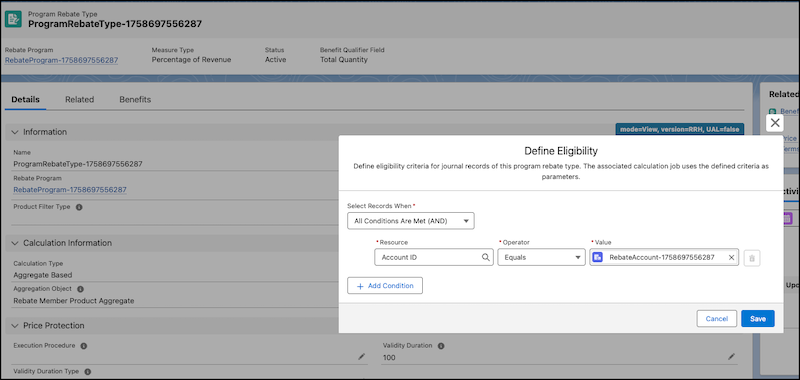Edit Validity Duration with pencil icon
This screenshot has width=800, height=380.
point(732,357)
